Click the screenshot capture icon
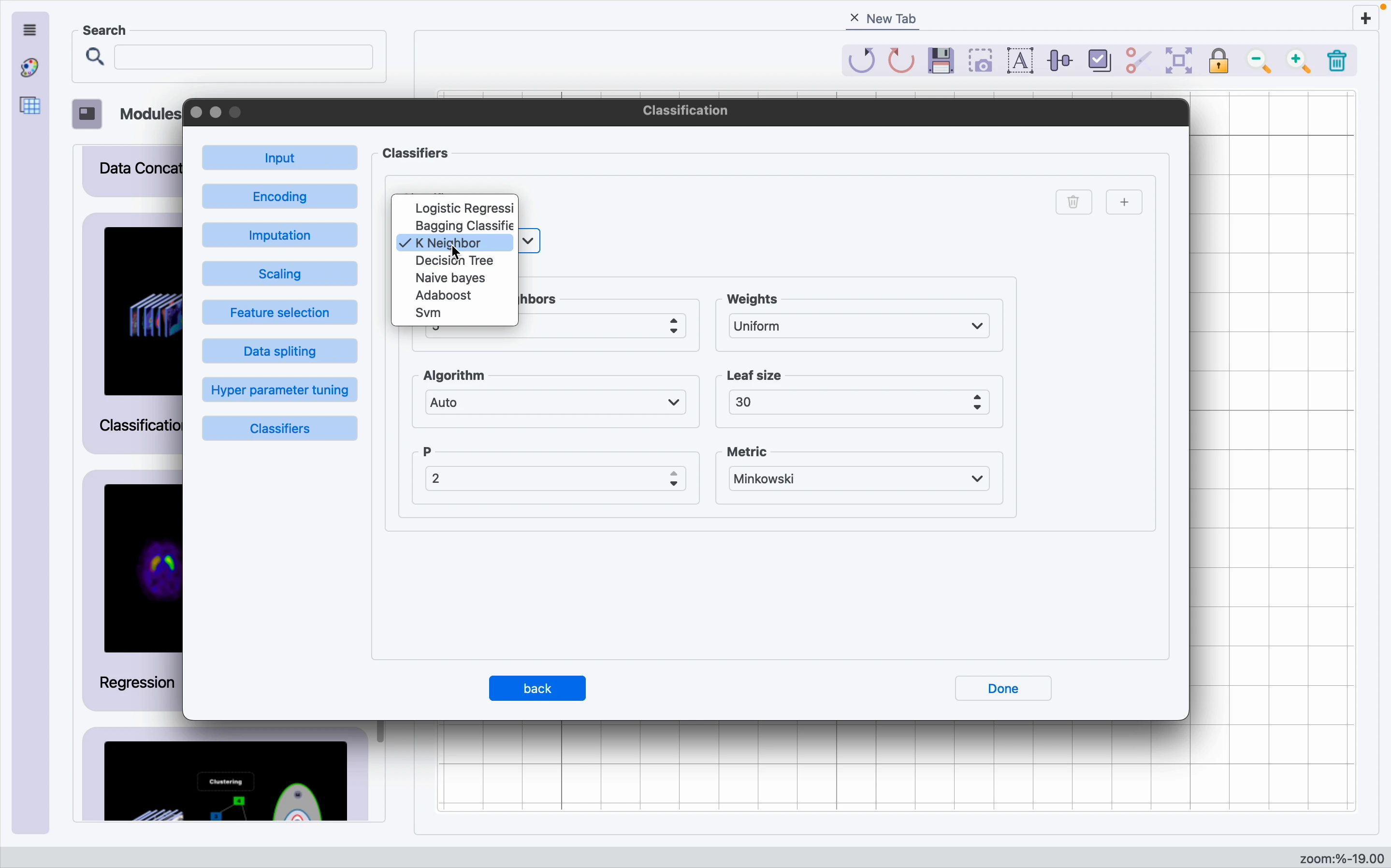 click(982, 61)
